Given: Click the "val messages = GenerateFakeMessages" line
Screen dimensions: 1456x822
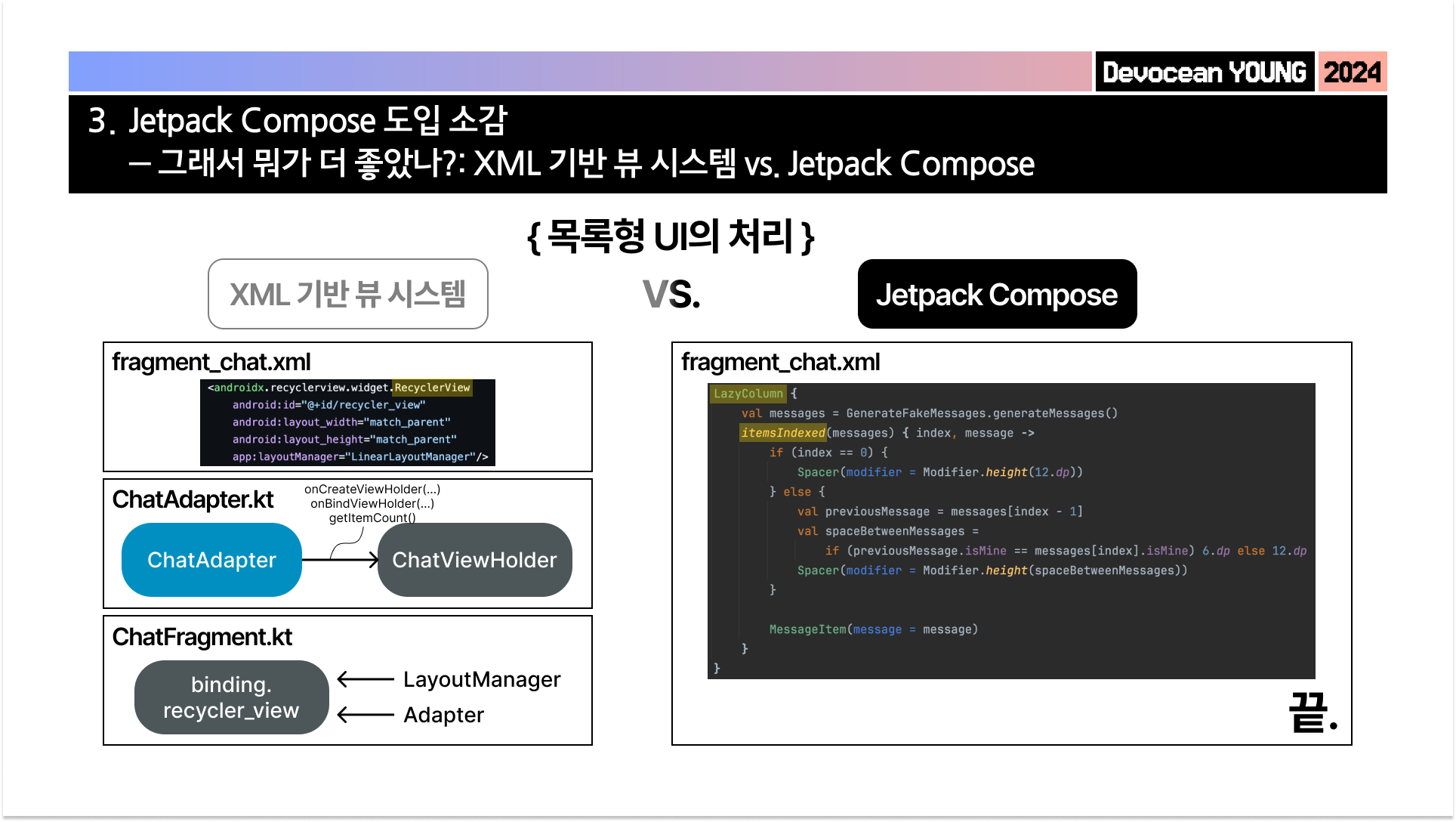Looking at the screenshot, I should pyautogui.click(x=929, y=413).
